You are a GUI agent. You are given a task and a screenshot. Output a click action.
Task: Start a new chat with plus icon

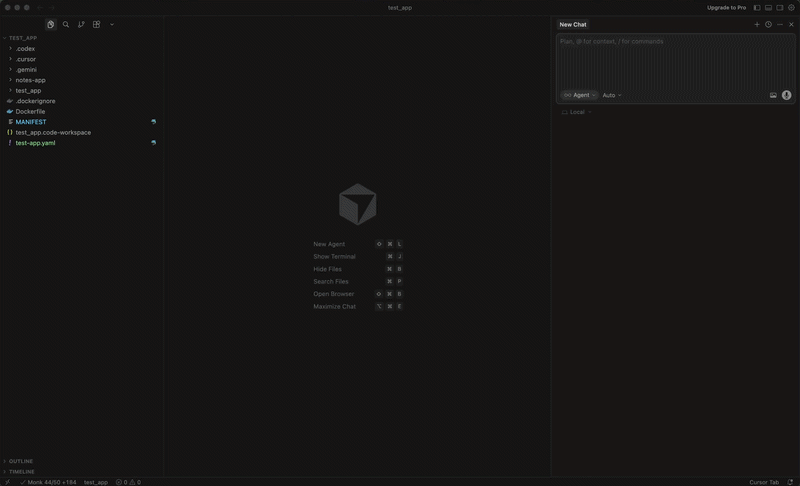757,24
